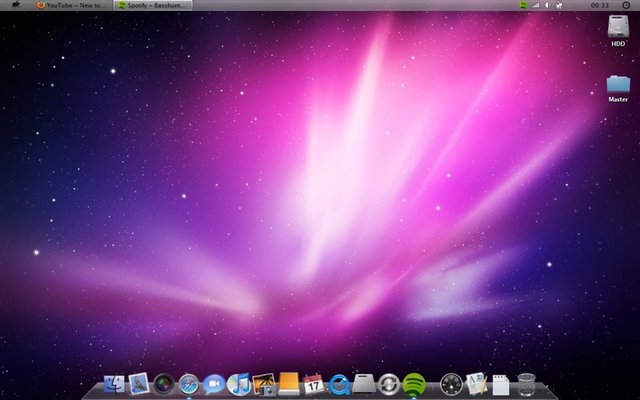This screenshot has width=640, height=400.
Task: Launch Finder from the dock
Action: pos(114,384)
